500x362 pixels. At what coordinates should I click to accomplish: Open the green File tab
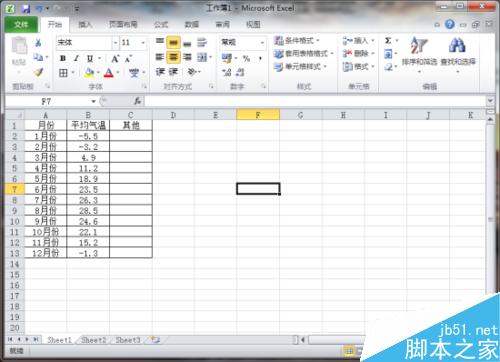click(x=21, y=24)
